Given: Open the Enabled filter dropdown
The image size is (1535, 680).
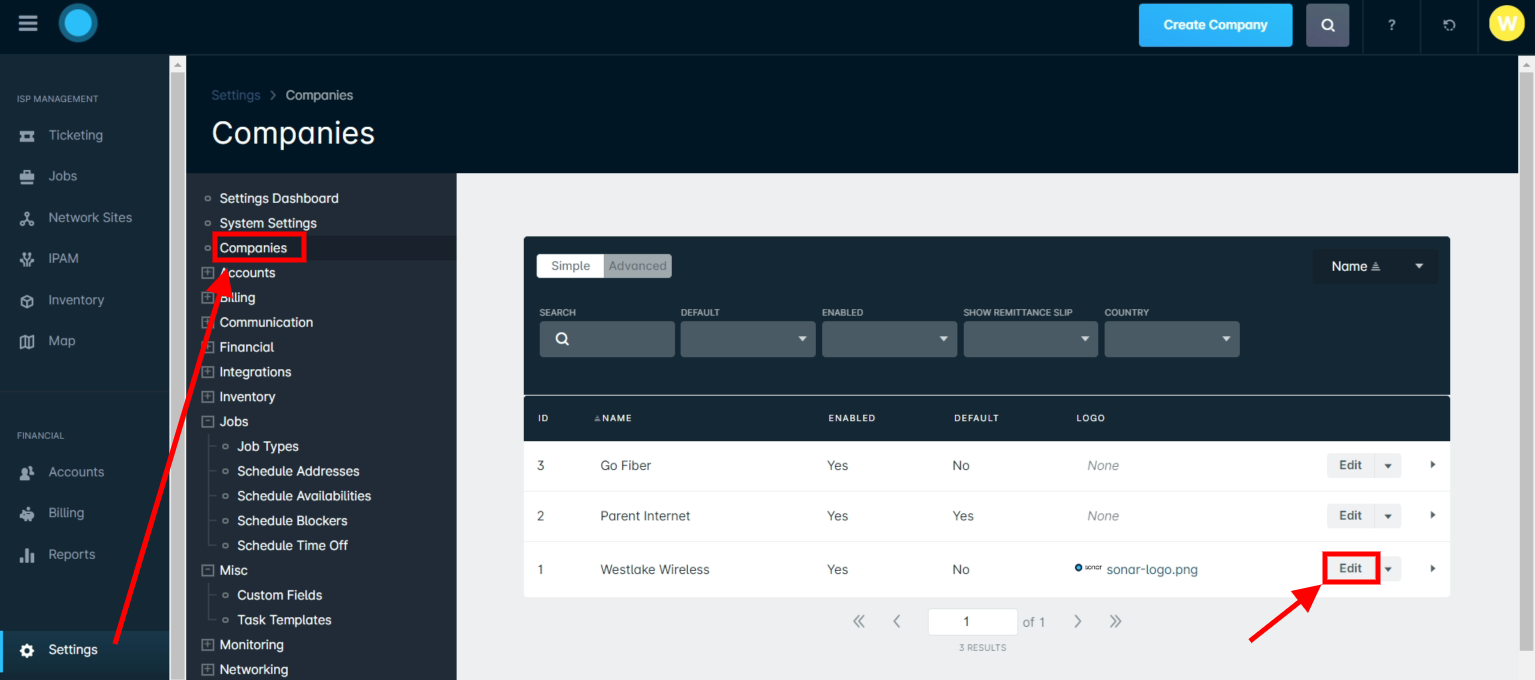Looking at the screenshot, I should tap(889, 339).
